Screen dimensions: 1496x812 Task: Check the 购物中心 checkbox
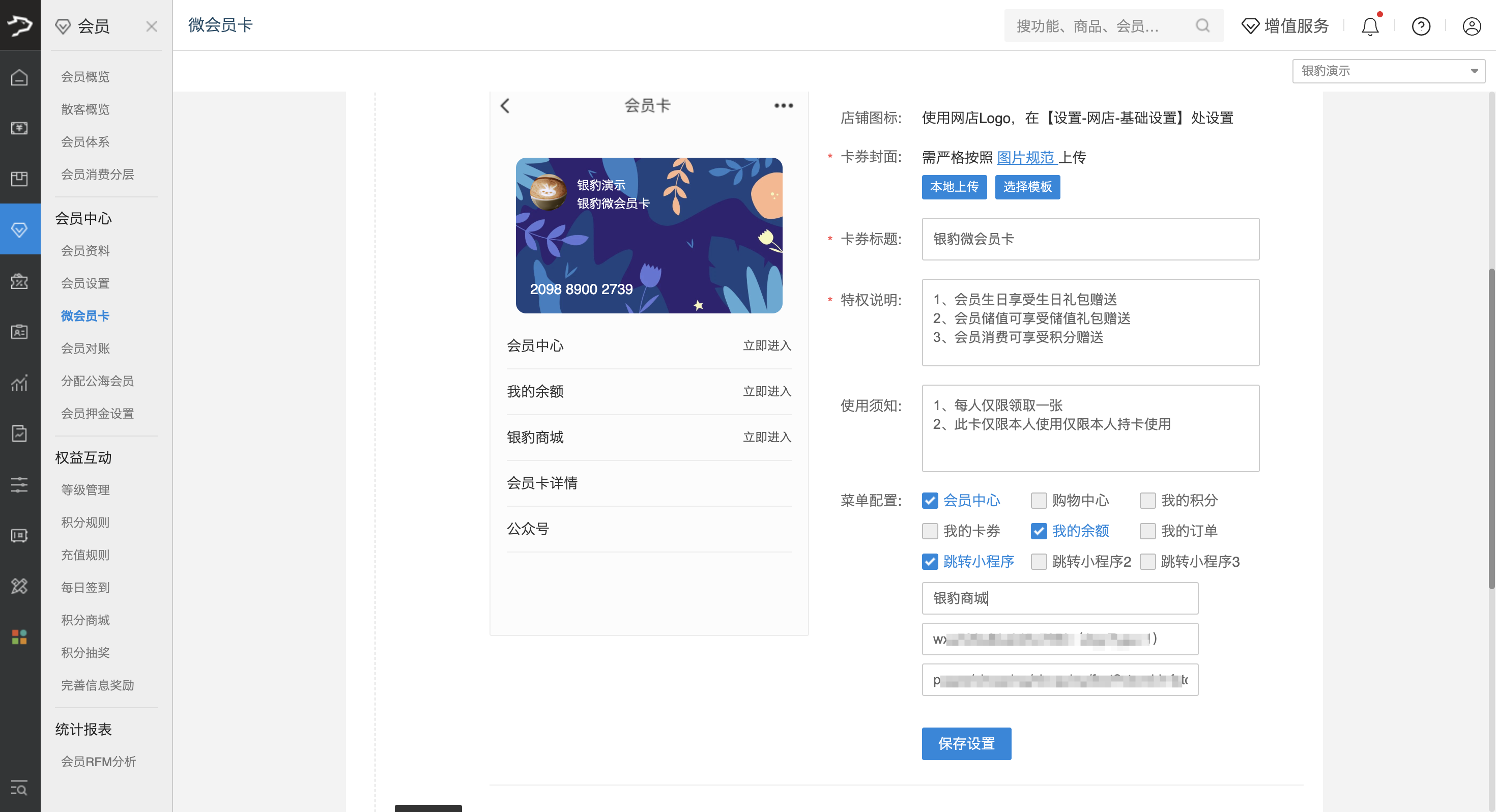click(1039, 500)
